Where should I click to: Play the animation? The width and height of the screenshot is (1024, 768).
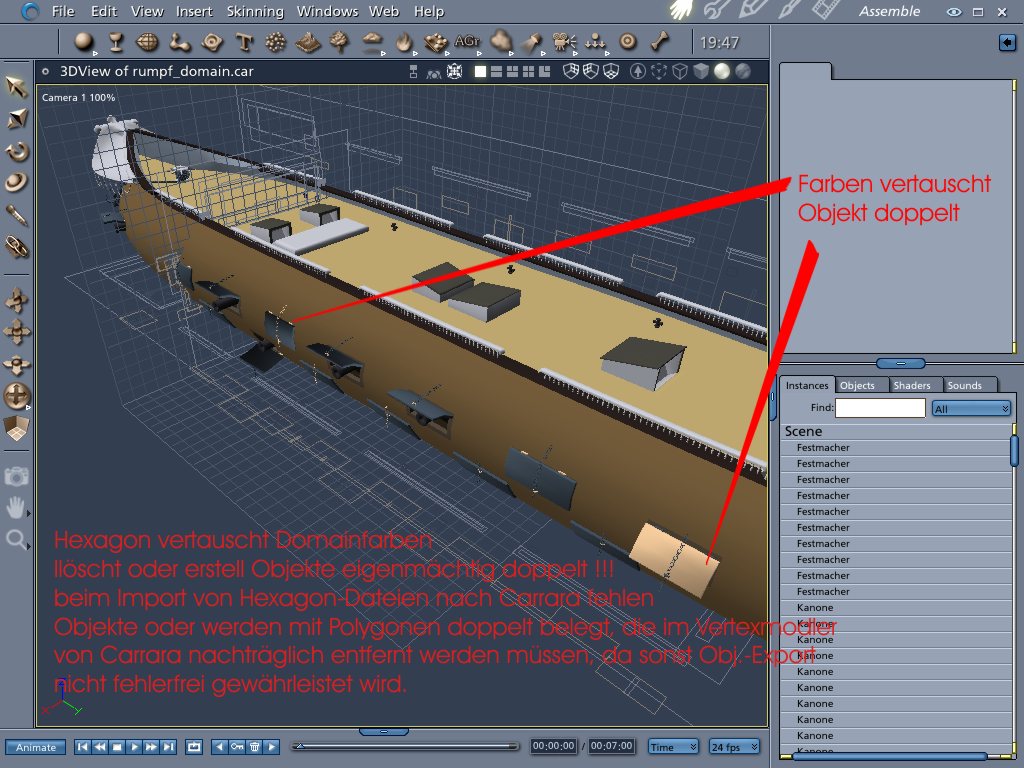click(134, 746)
